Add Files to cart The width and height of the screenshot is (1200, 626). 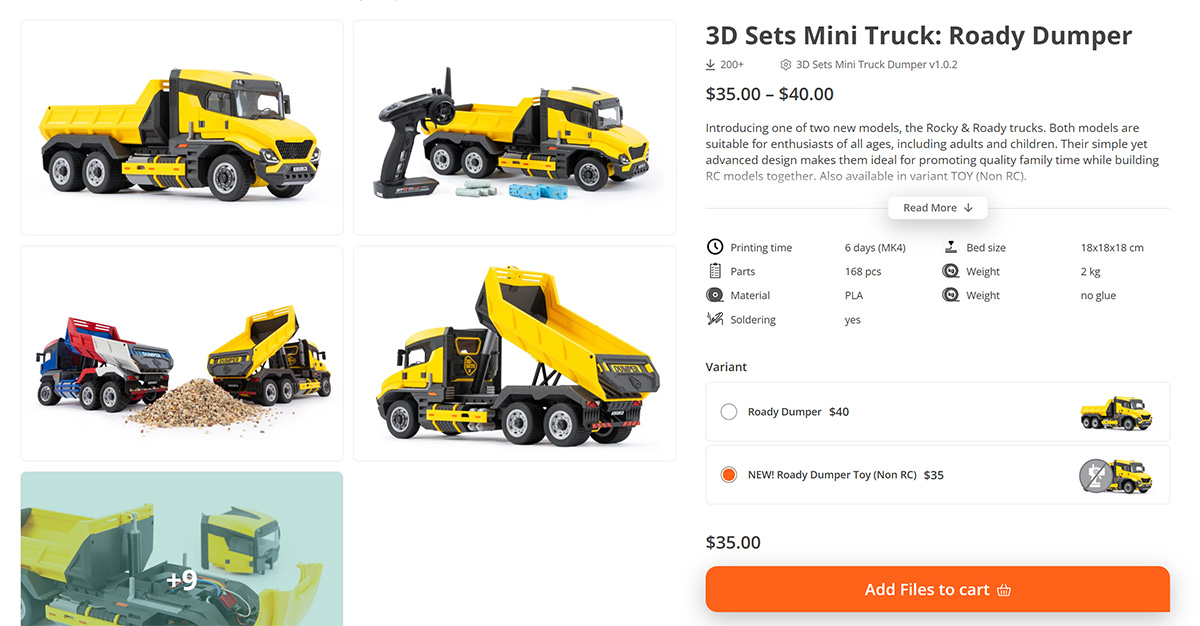[x=938, y=589]
